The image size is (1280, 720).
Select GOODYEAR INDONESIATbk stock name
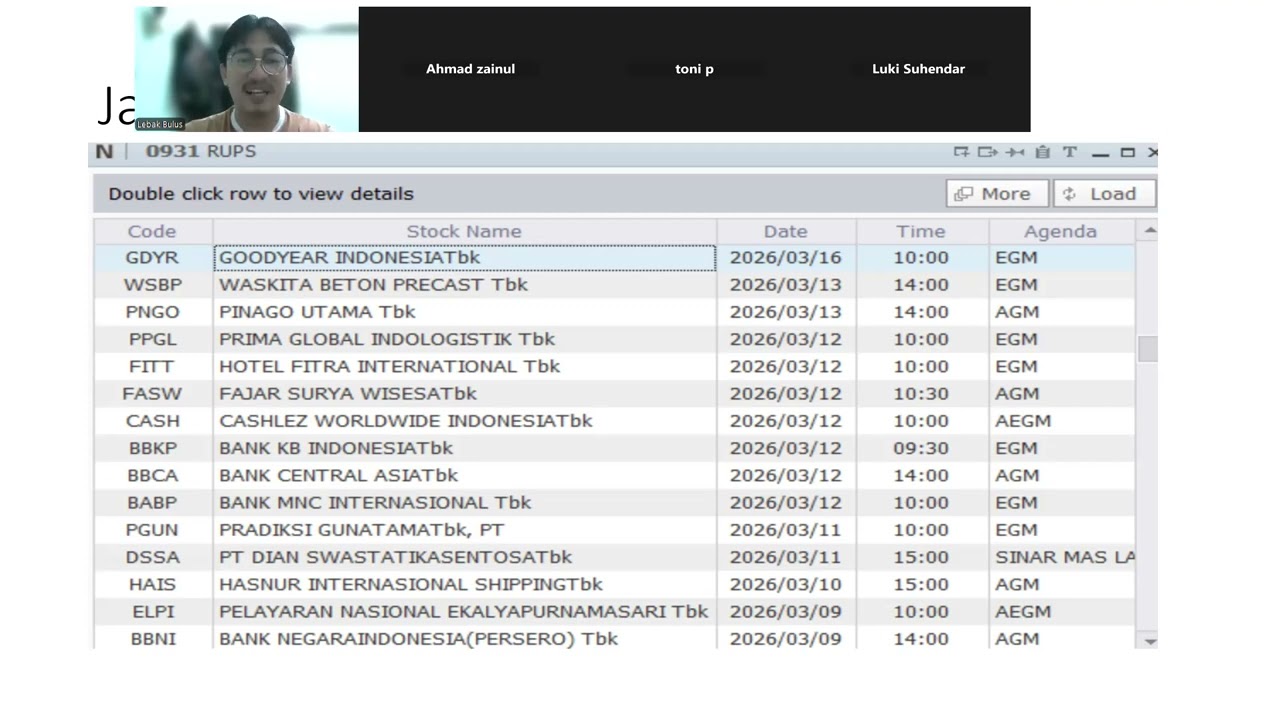[464, 257]
